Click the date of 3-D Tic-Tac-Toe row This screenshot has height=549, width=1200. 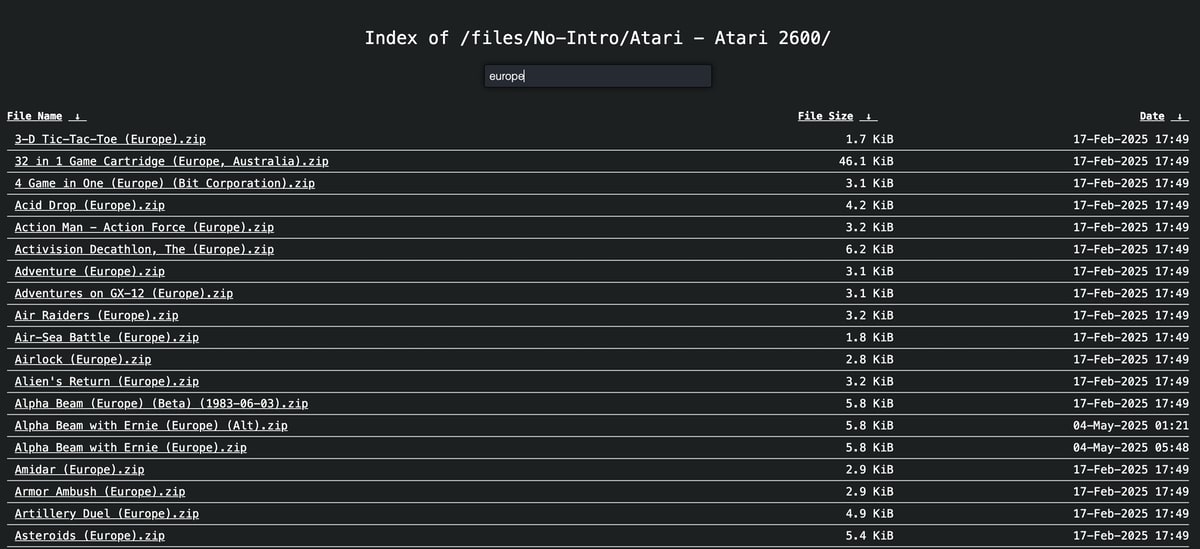coord(1131,140)
